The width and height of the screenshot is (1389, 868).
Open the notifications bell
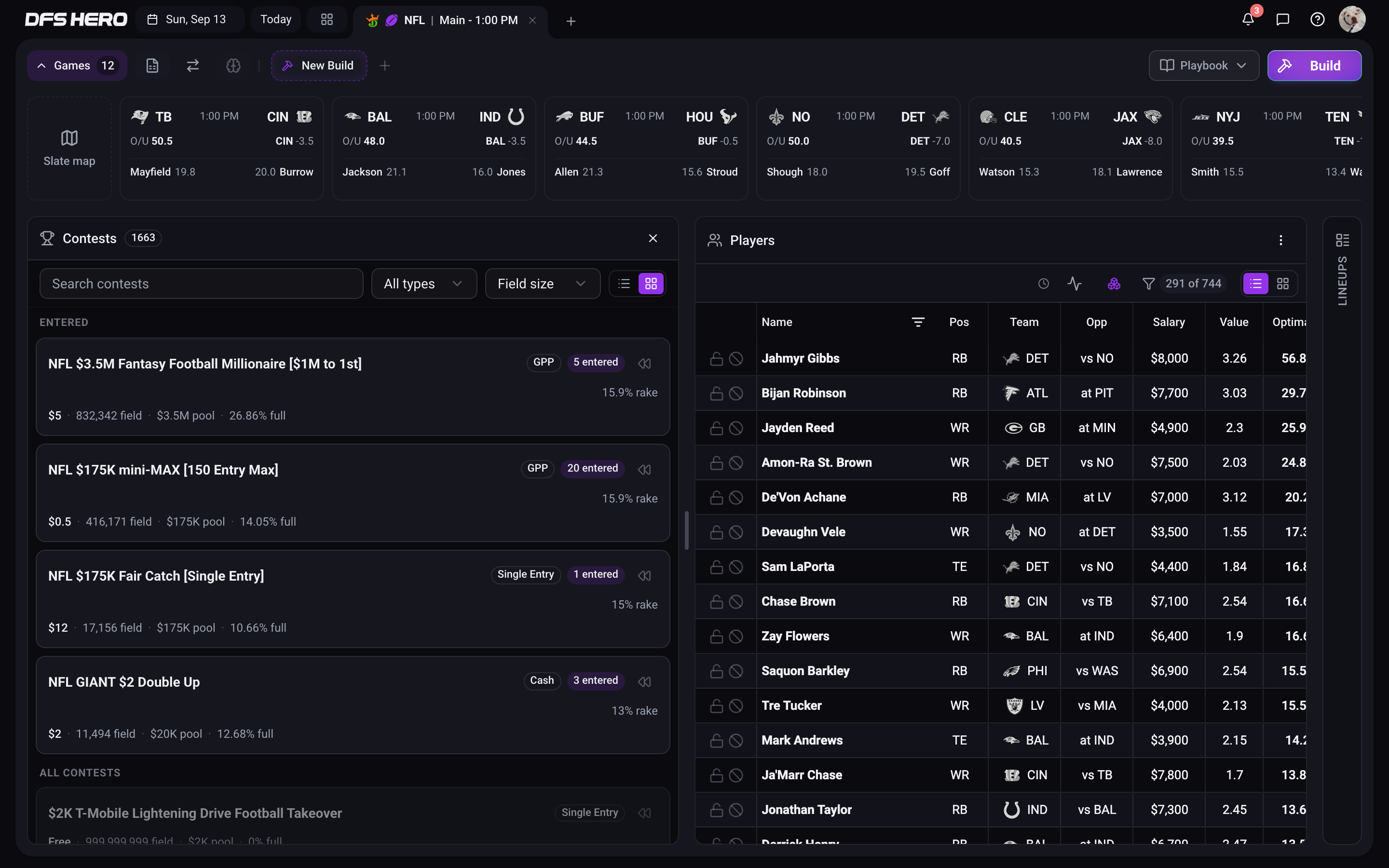pos(1248,19)
